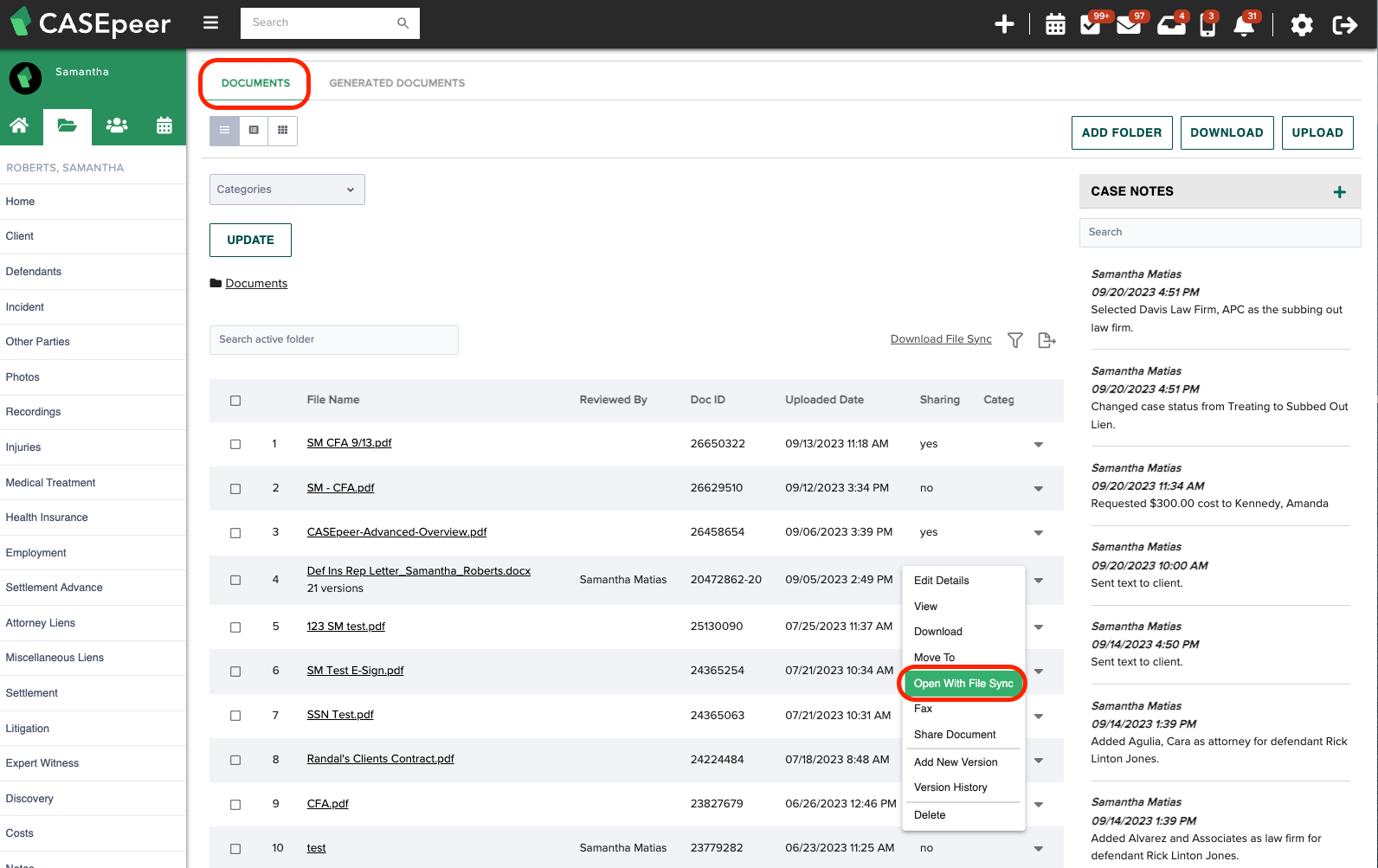Open the contacts people icon in sidebar
This screenshot has height=868, width=1378.
[117, 125]
